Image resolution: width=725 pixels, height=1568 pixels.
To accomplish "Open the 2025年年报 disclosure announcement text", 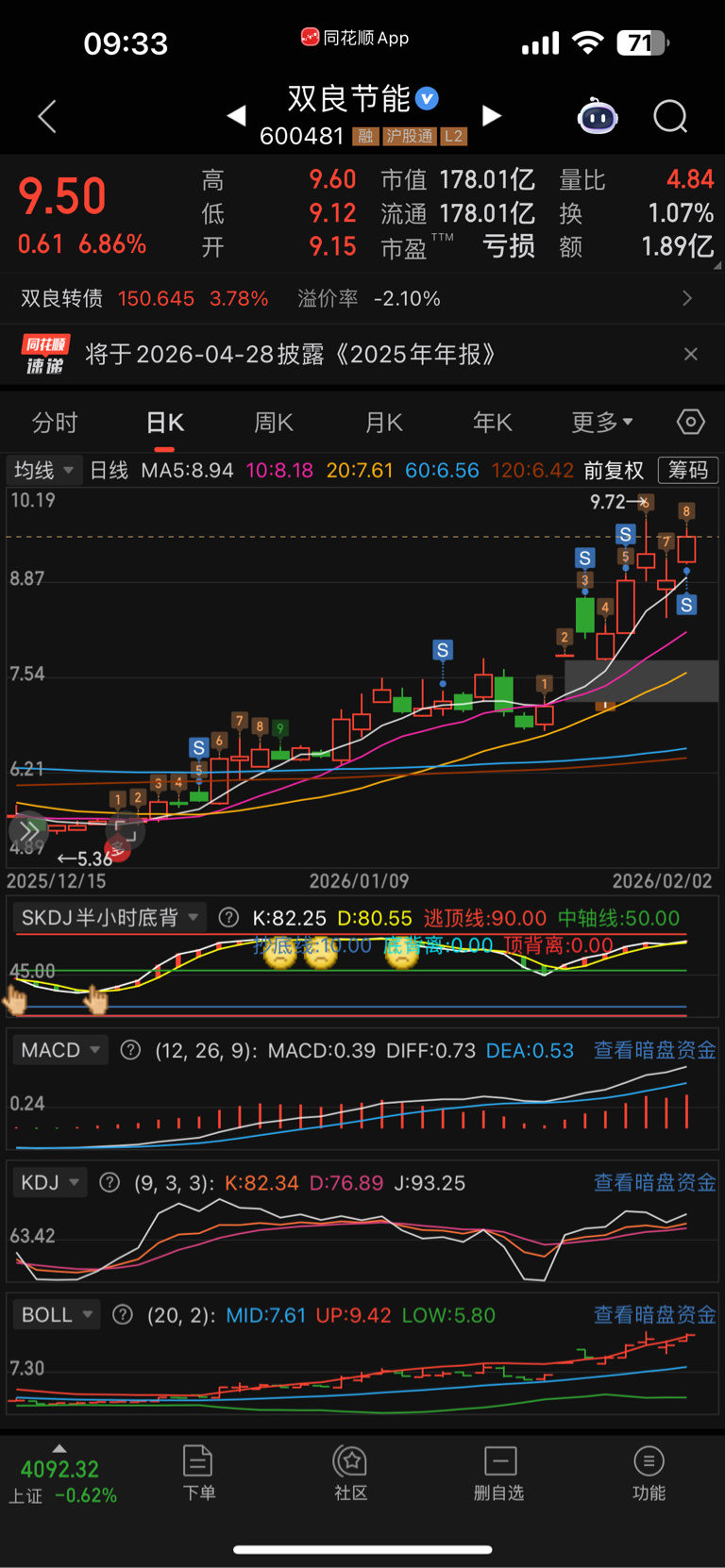I will tap(291, 355).
